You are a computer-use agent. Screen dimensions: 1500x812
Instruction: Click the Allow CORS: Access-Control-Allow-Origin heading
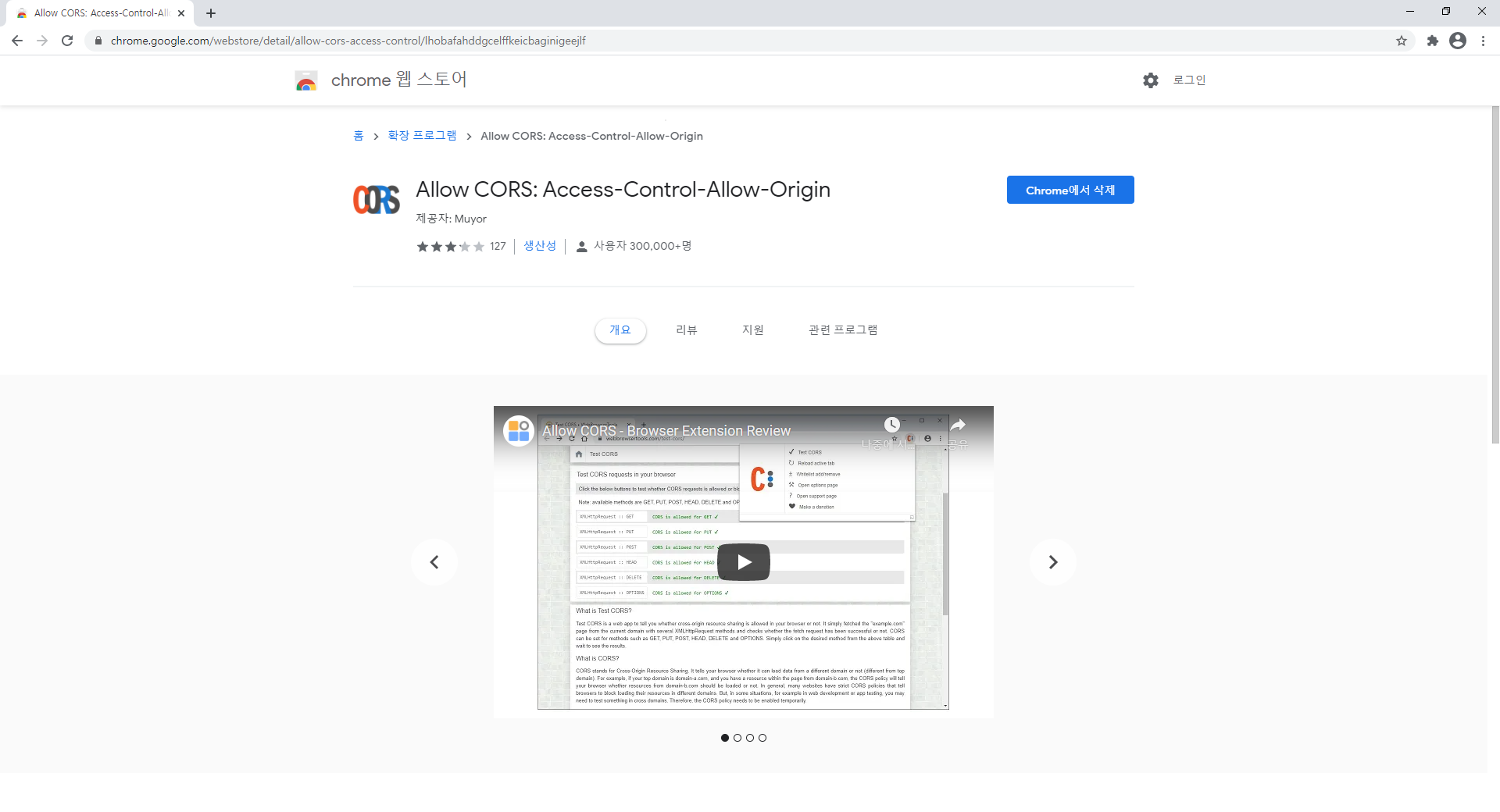pos(623,190)
